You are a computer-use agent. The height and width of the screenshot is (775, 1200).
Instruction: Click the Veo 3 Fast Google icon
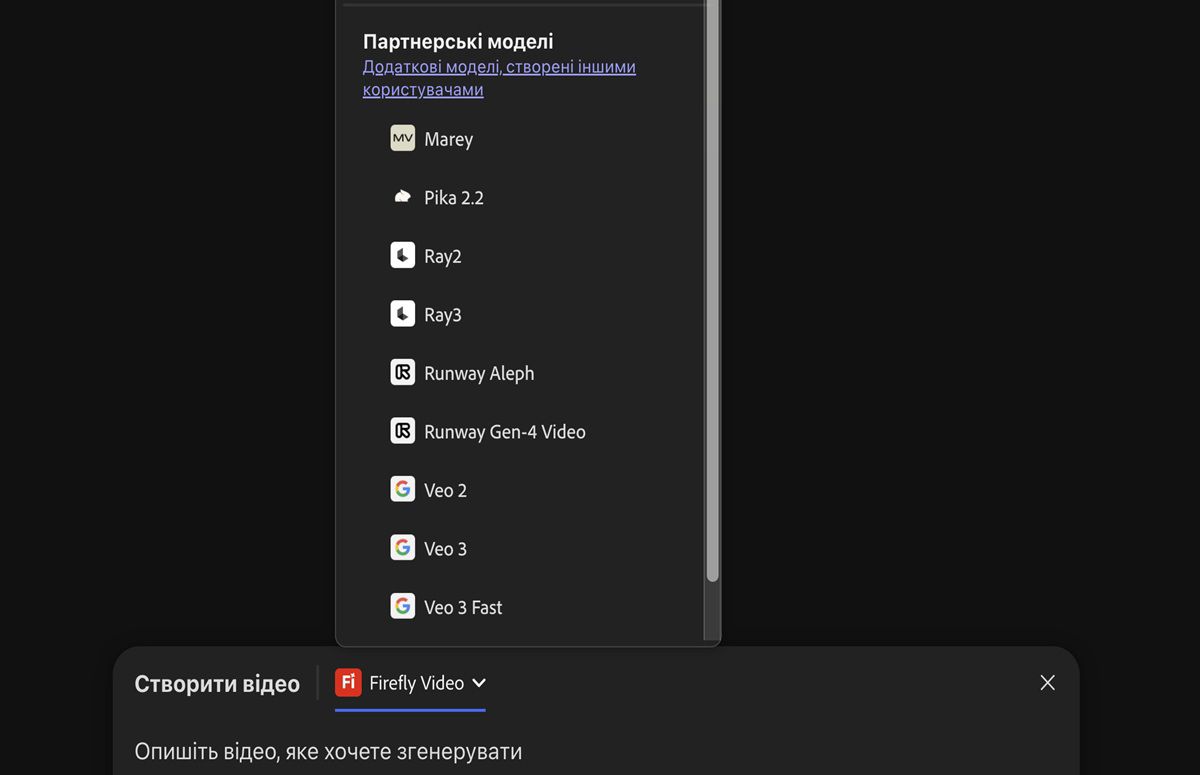pos(402,607)
